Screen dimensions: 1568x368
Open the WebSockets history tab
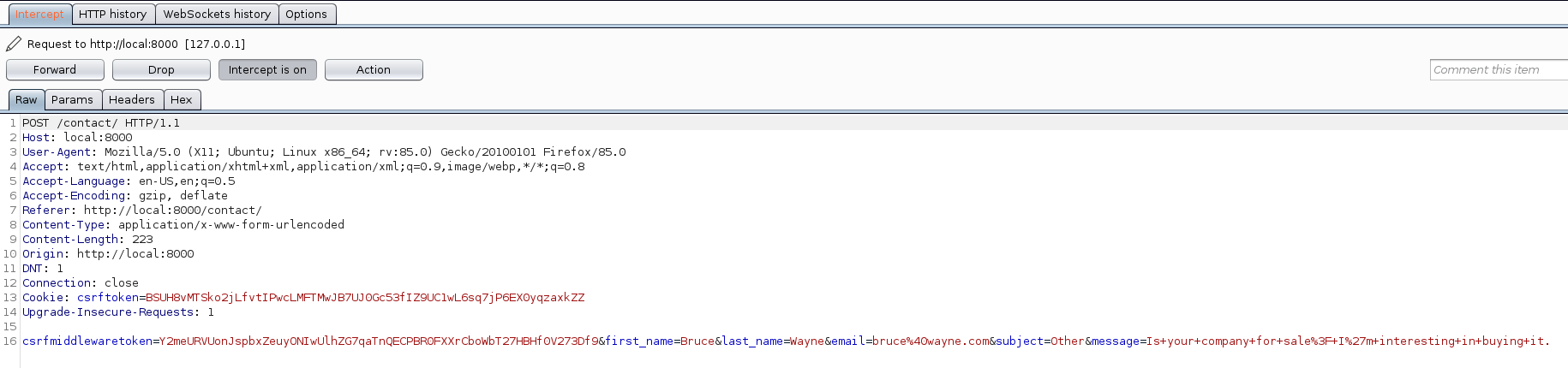pyautogui.click(x=217, y=15)
